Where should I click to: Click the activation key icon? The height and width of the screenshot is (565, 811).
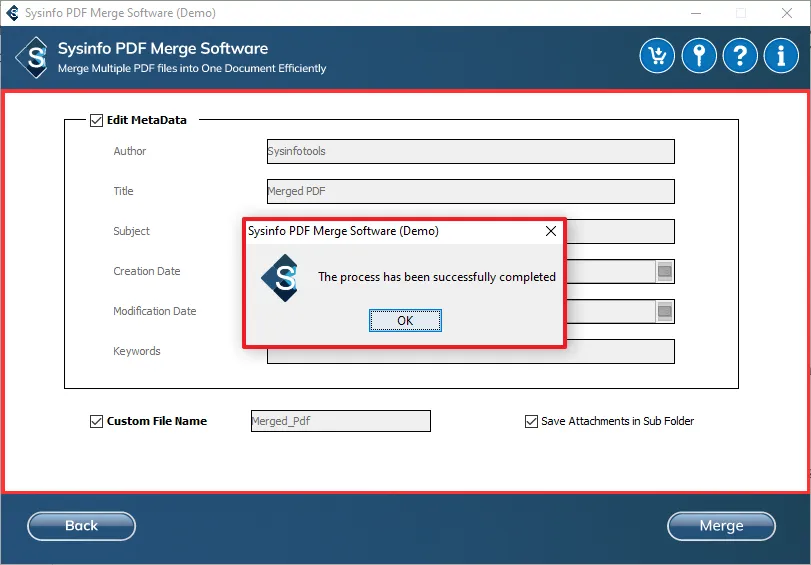[699, 56]
